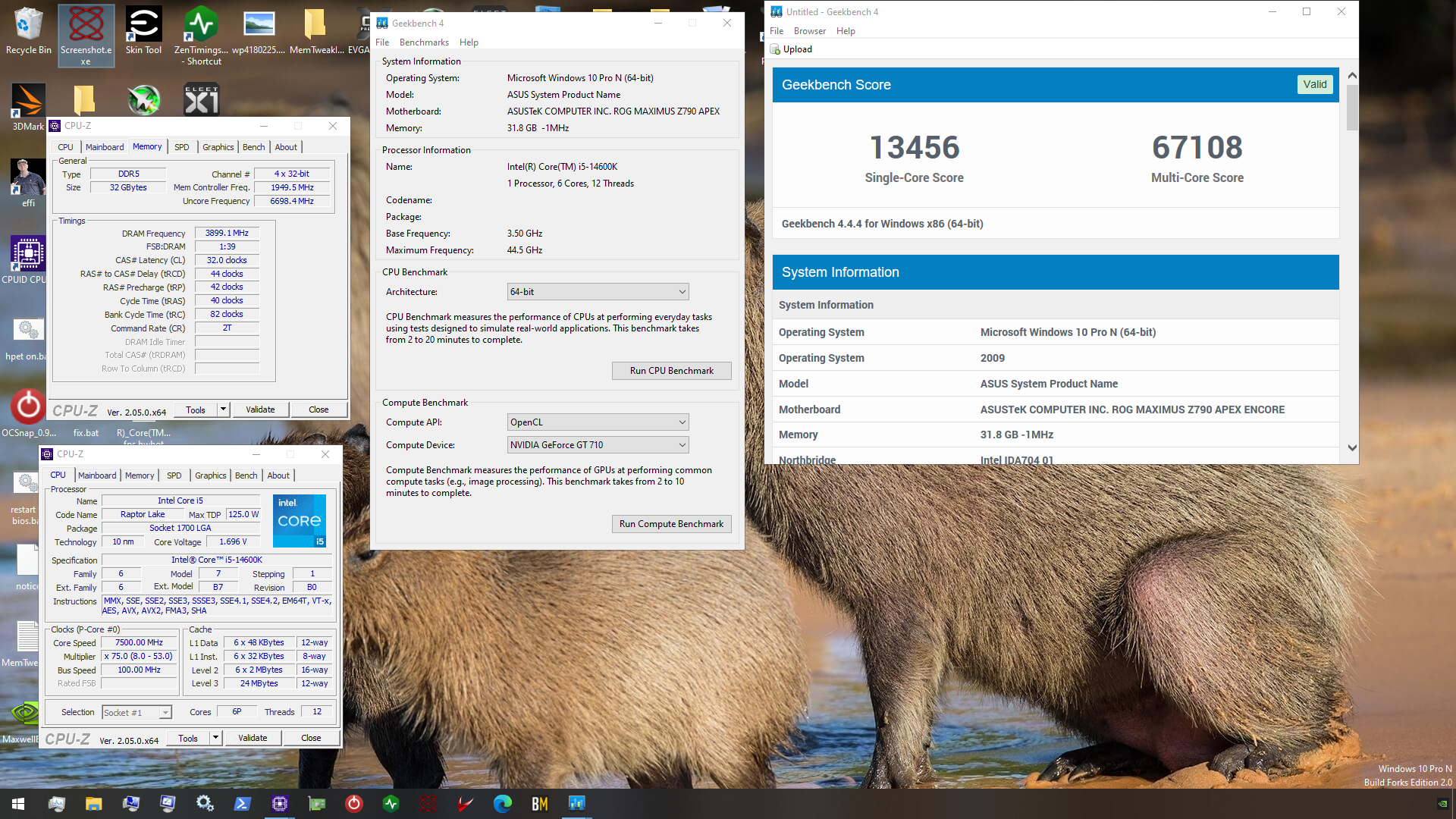Image resolution: width=1456 pixels, height=819 pixels.
Task: Switch to SPD tab in upper CPU-Z
Action: [x=181, y=147]
